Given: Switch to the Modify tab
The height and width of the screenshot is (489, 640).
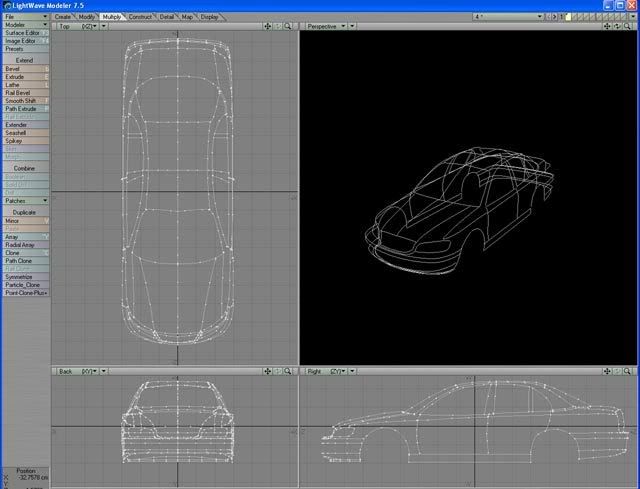Looking at the screenshot, I should 87,17.
